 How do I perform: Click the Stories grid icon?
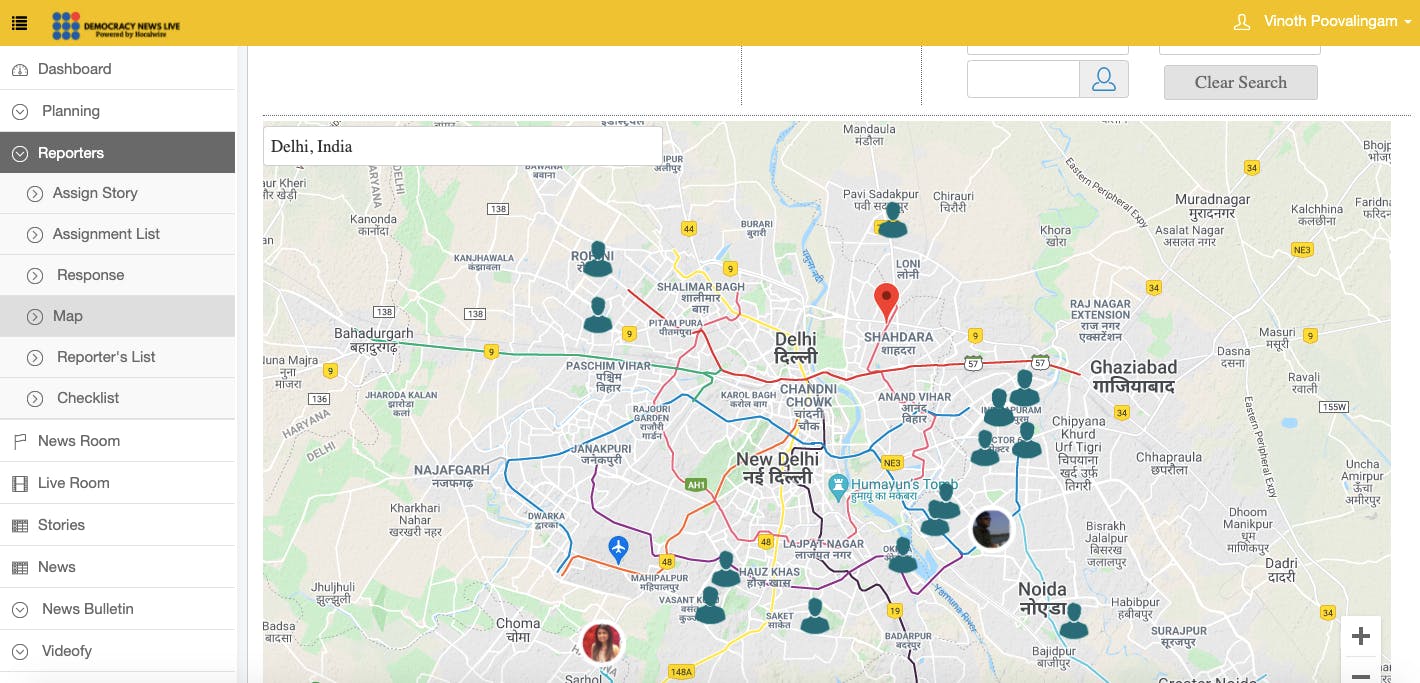(20, 526)
